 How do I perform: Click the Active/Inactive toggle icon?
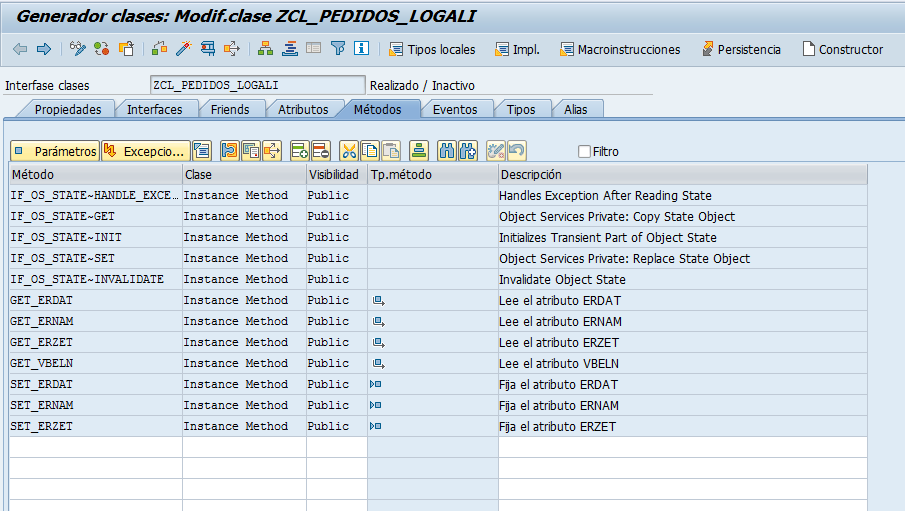point(102,49)
